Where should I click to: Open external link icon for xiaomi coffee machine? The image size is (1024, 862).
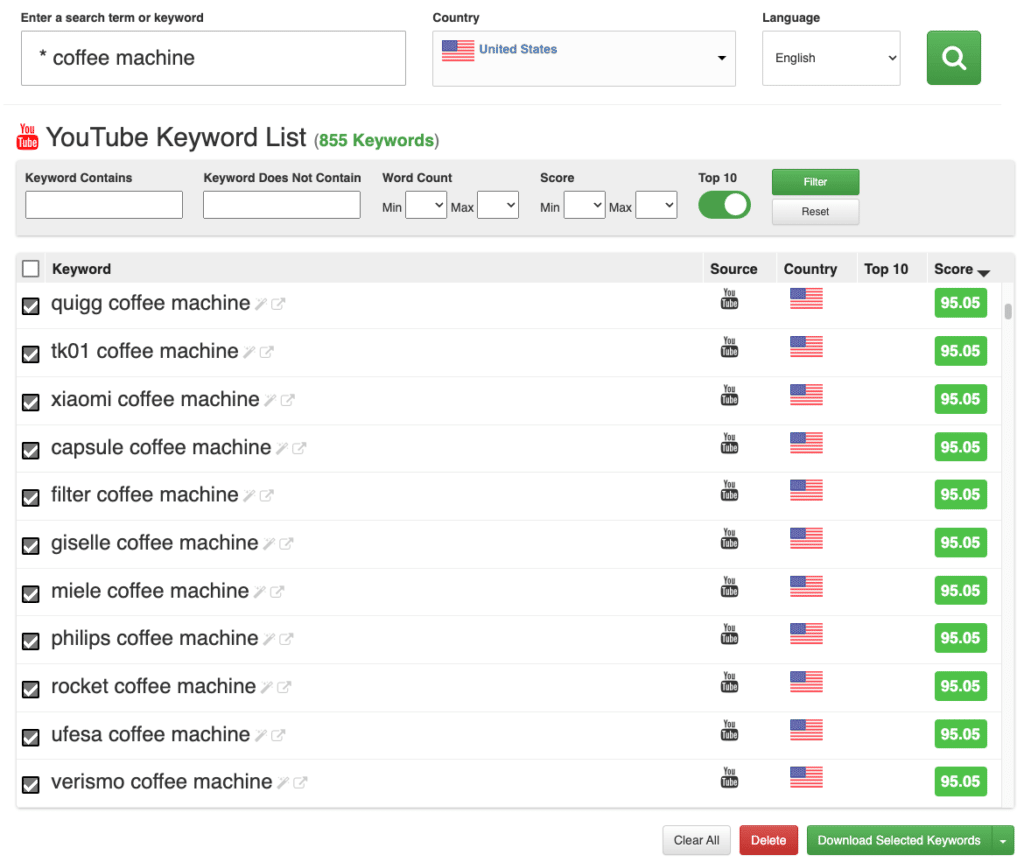(x=287, y=400)
